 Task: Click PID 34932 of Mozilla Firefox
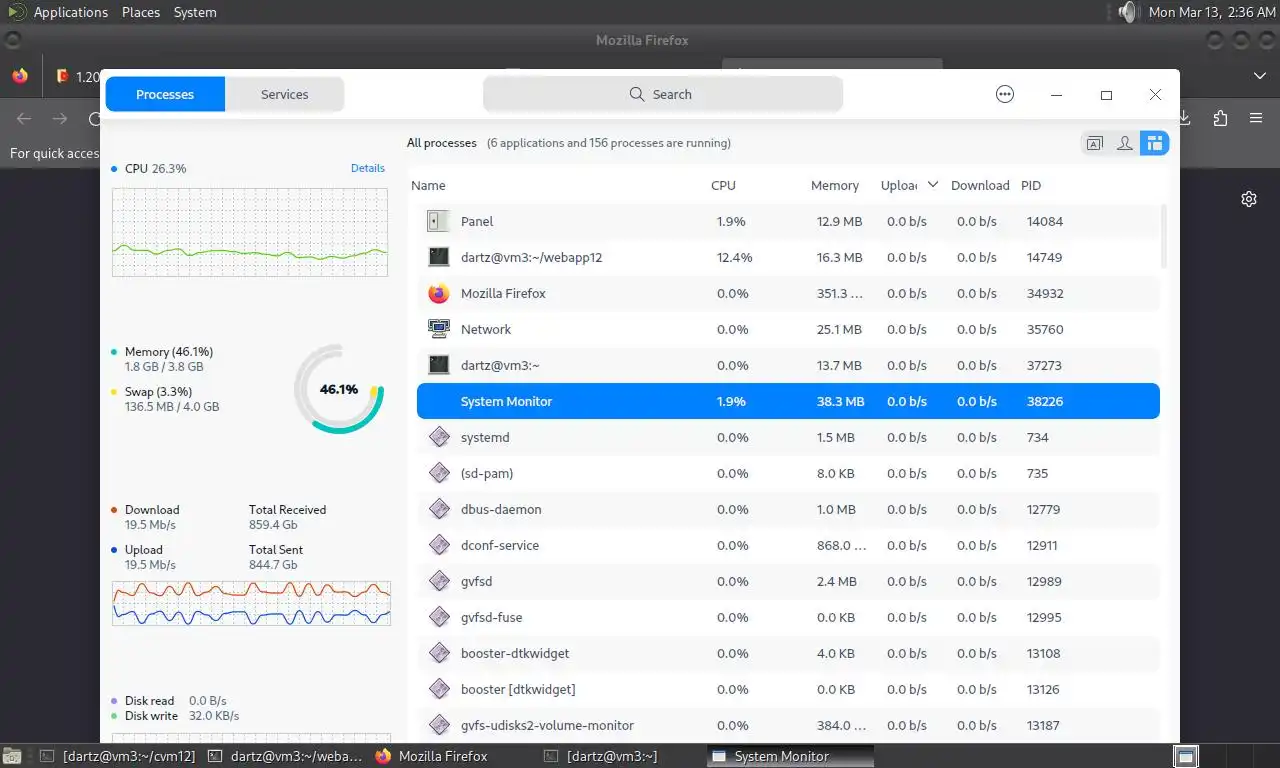click(1045, 293)
